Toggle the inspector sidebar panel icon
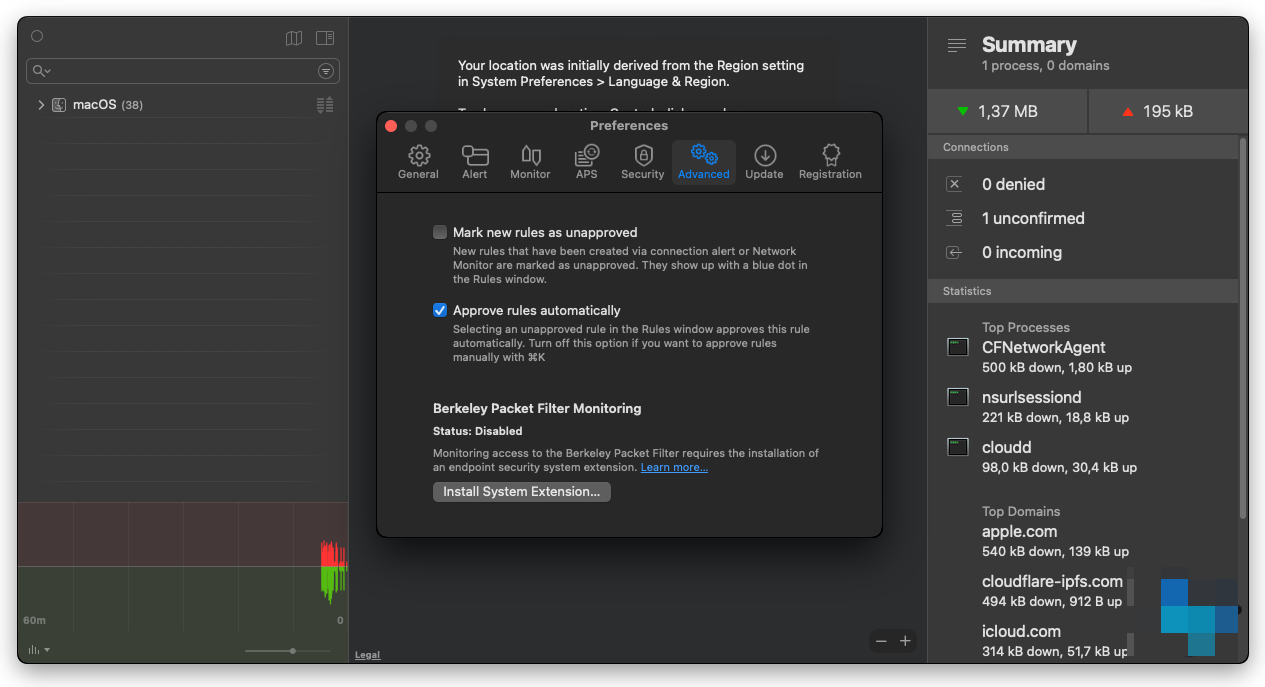This screenshot has width=1265, height=687. click(325, 38)
